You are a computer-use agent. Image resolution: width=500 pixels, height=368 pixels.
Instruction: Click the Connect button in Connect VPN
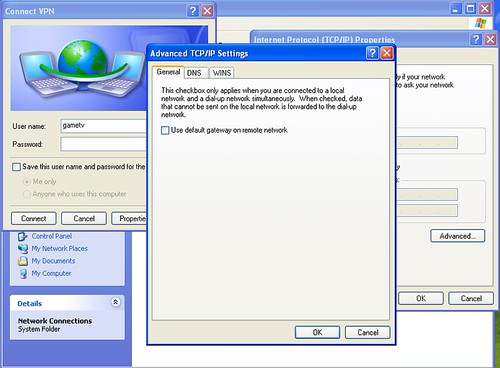pos(34,218)
